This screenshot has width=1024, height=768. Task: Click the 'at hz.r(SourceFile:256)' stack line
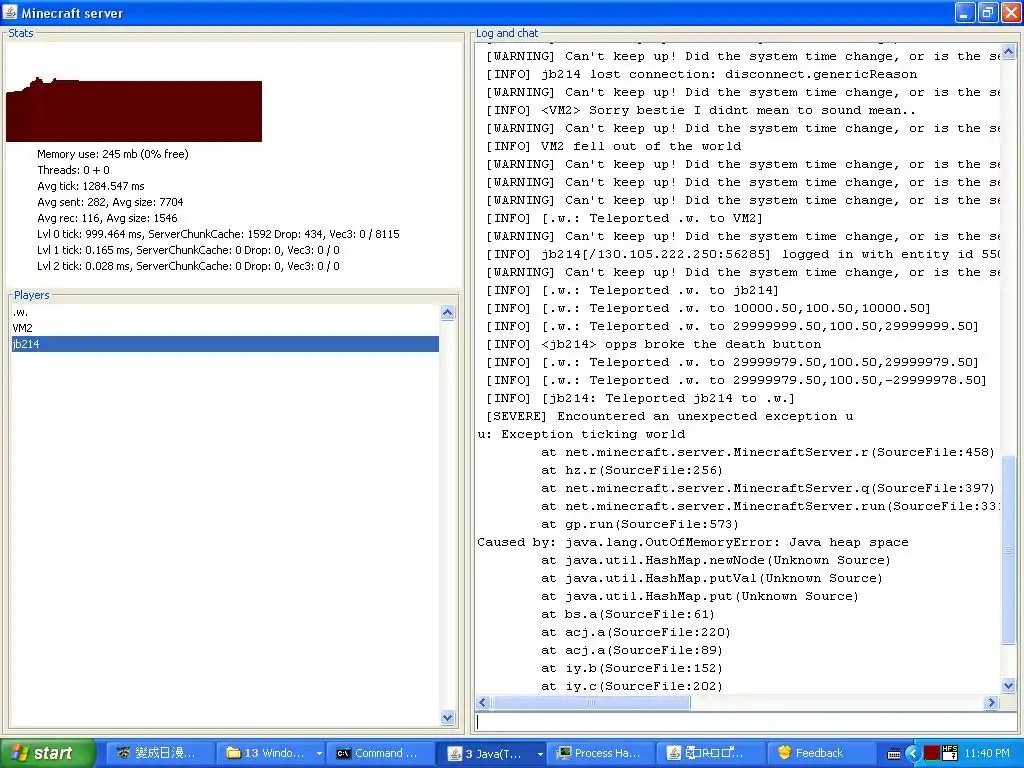pyautogui.click(x=632, y=470)
